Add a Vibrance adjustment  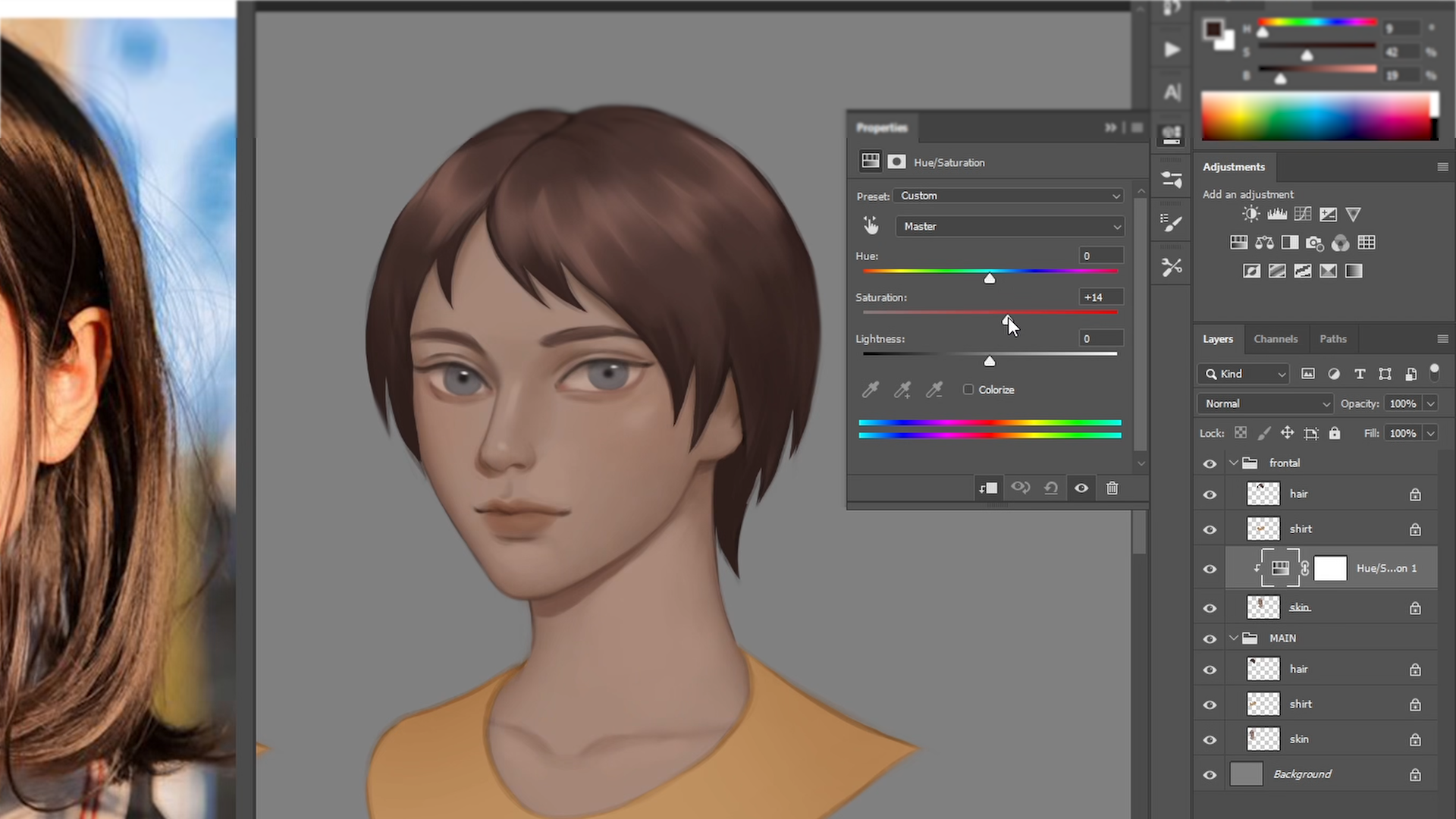[x=1353, y=215]
